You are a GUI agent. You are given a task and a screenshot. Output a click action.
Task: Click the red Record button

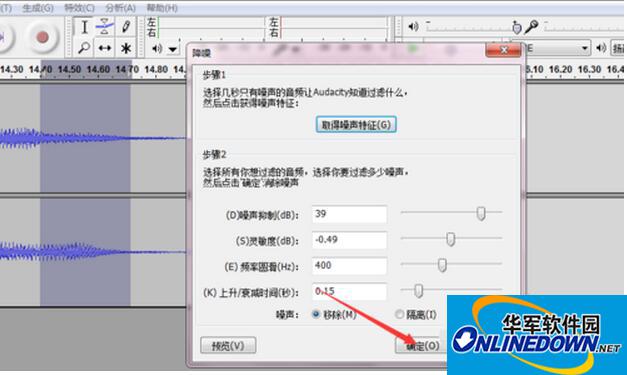[x=42, y=37]
